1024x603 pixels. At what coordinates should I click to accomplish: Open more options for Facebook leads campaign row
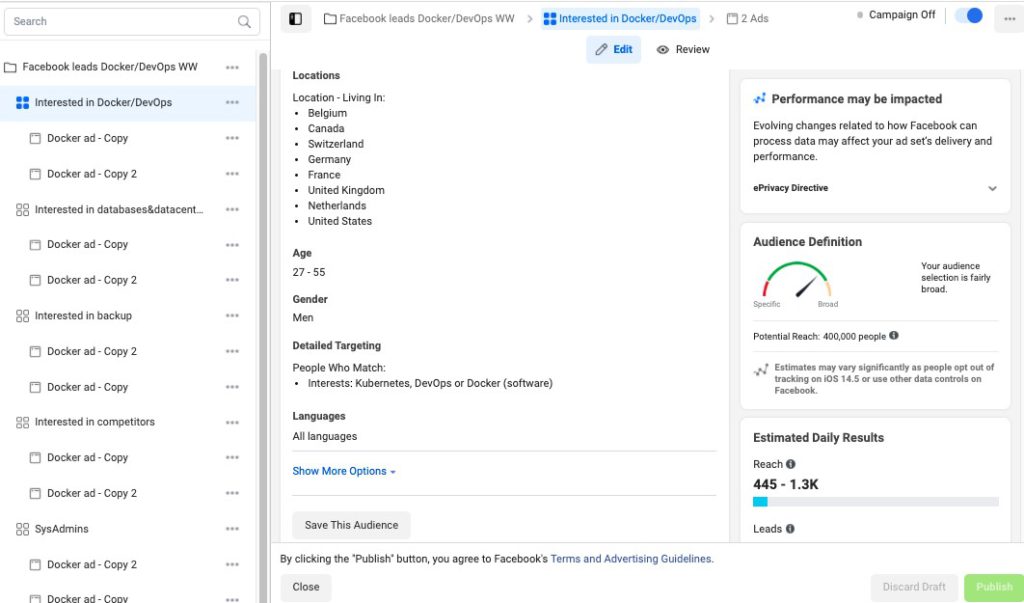[x=232, y=67]
